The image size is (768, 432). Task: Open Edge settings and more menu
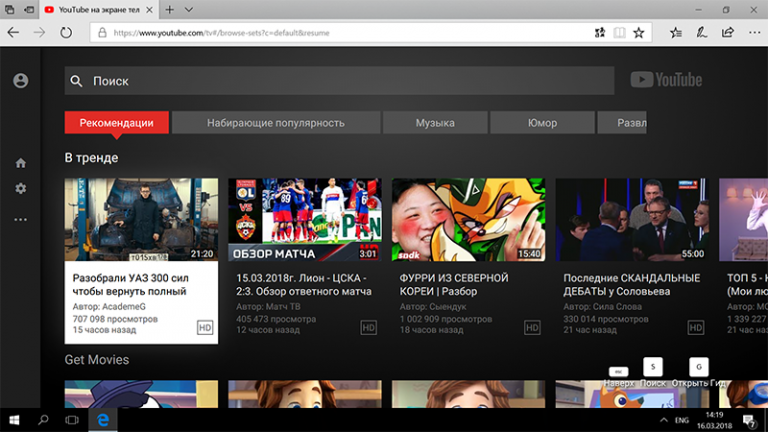pyautogui.click(x=753, y=32)
